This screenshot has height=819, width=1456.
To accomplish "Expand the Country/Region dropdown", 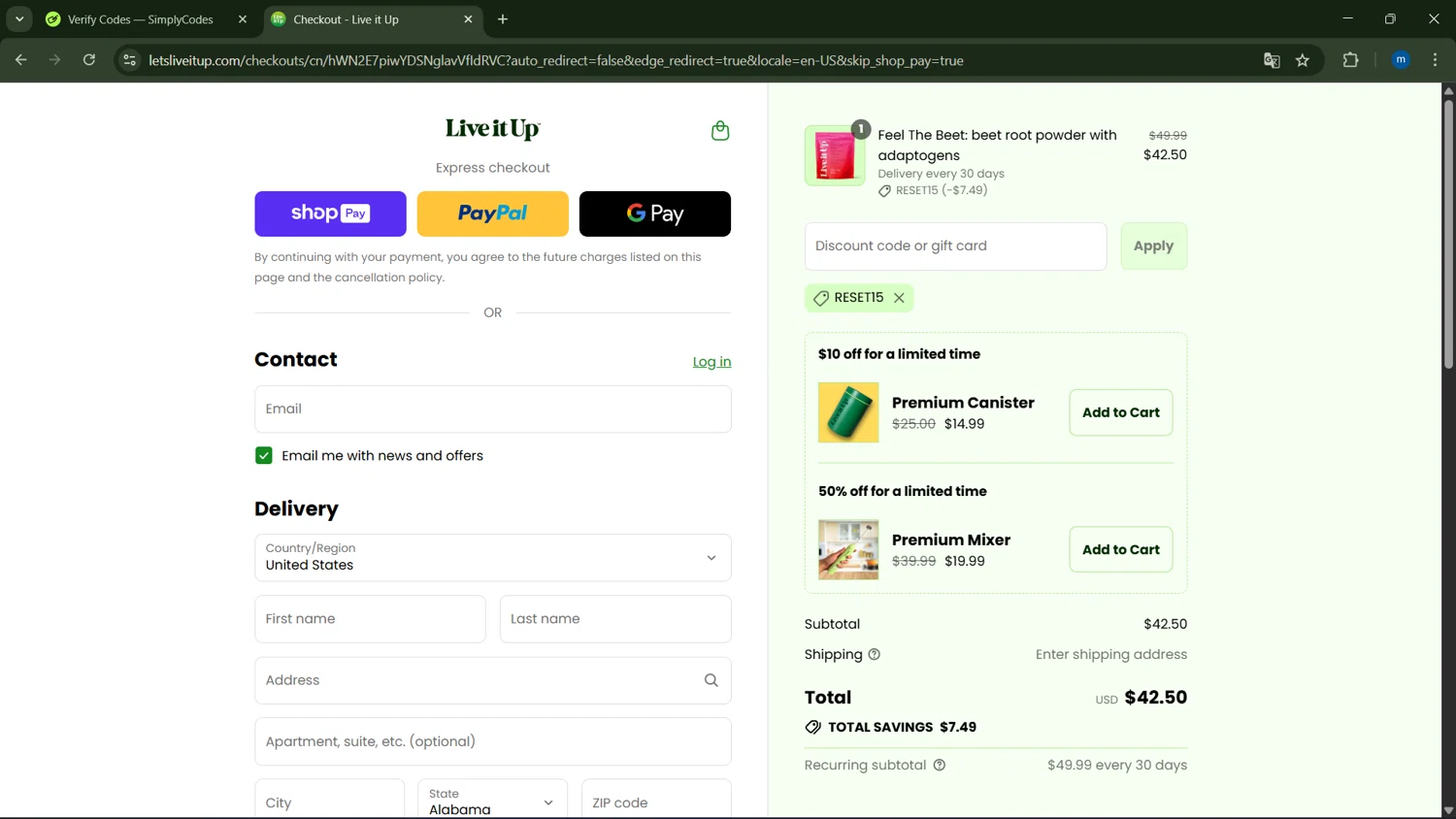I will click(493, 557).
